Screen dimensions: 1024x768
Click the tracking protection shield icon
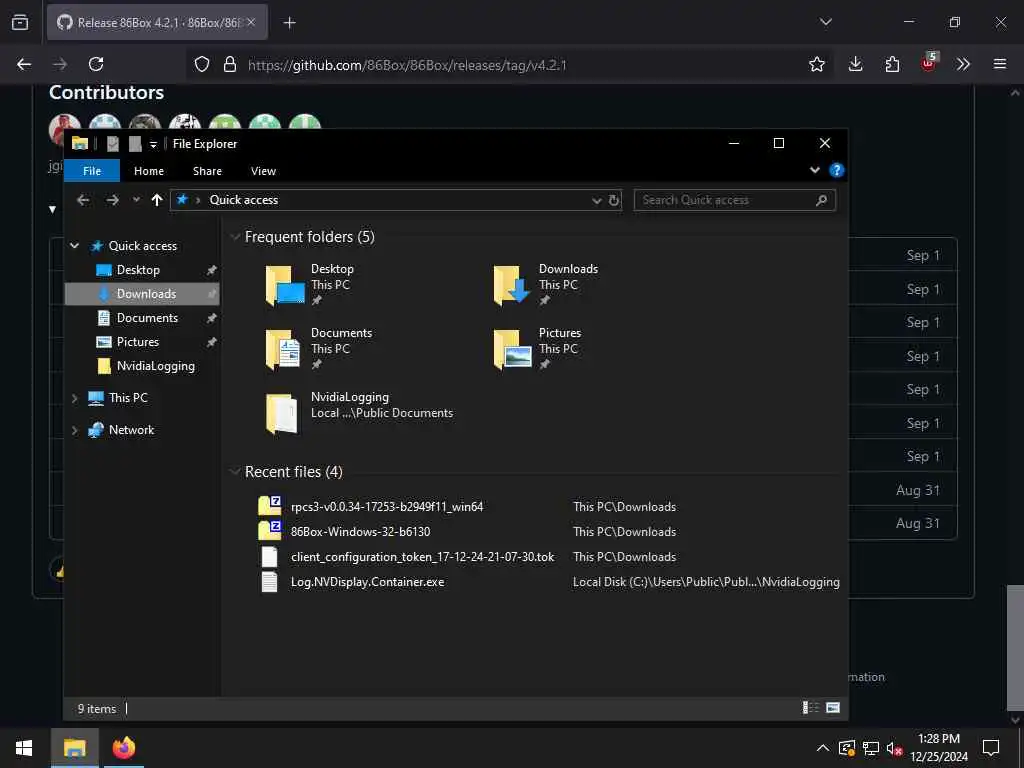202,64
